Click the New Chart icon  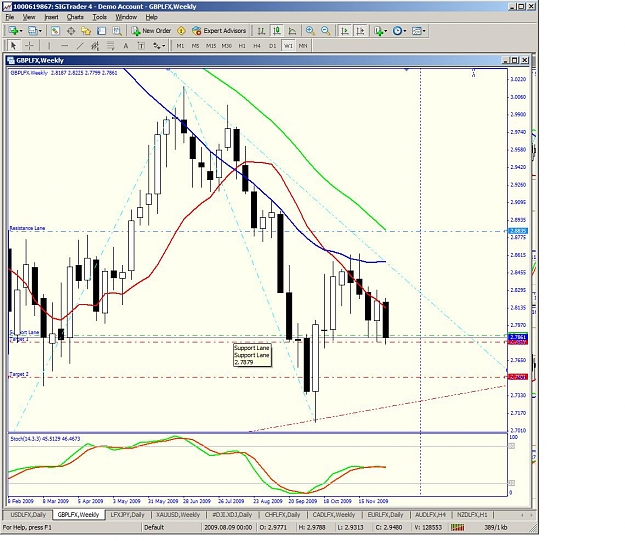14,31
